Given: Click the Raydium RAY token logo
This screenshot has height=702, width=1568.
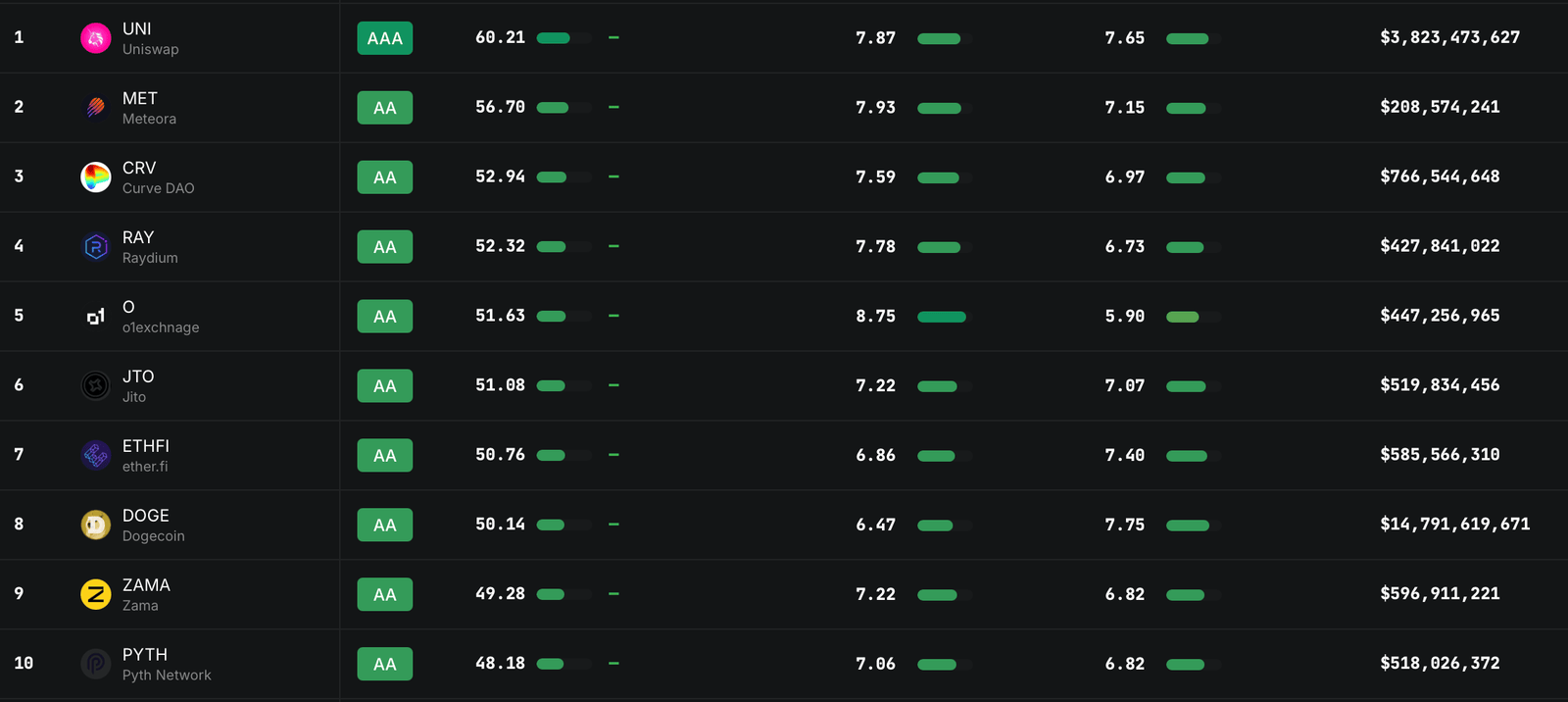Looking at the screenshot, I should point(95,247).
